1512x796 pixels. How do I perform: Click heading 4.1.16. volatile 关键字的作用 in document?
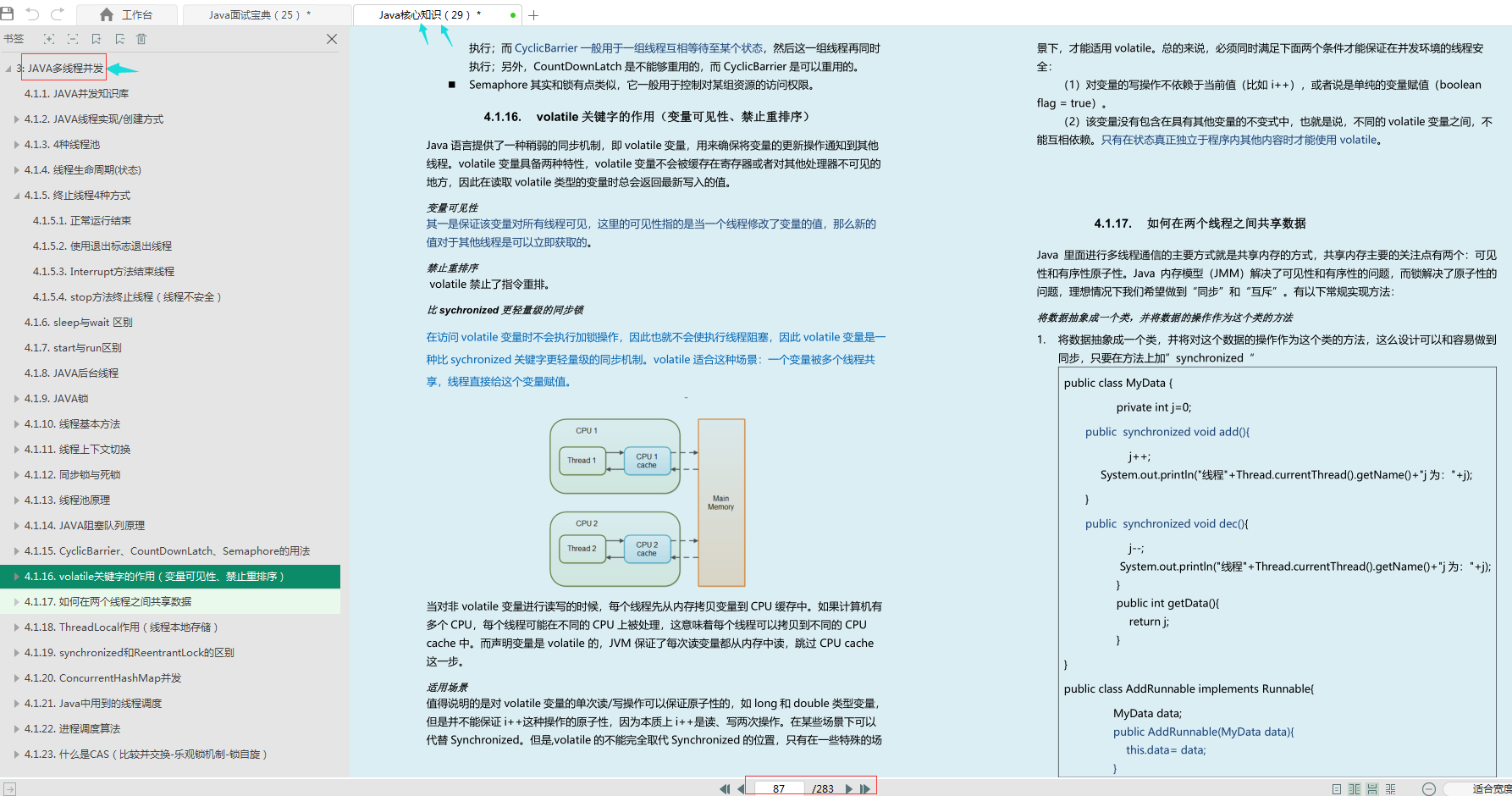click(649, 117)
